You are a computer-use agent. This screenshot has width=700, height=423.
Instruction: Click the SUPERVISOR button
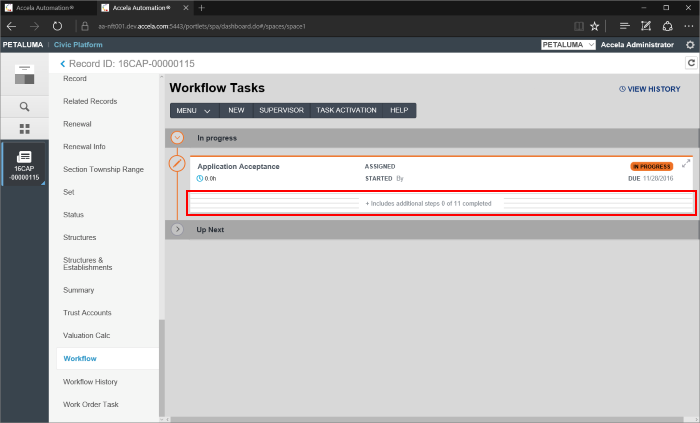281,110
